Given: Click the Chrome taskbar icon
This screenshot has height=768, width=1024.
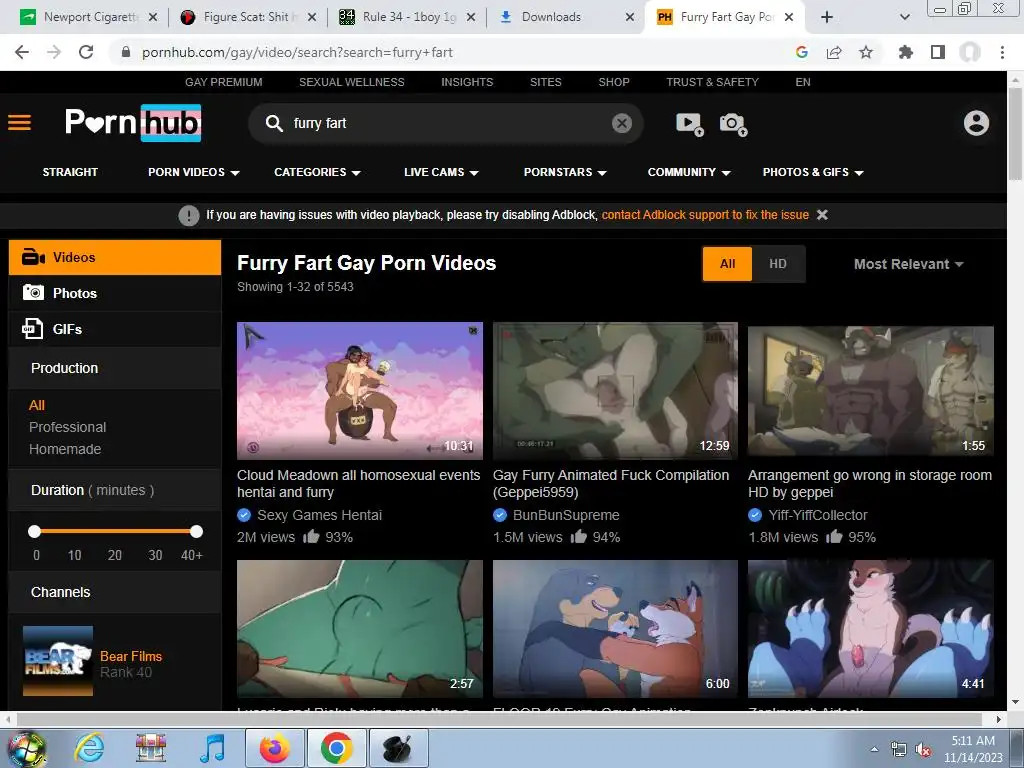Looking at the screenshot, I should pos(336,748).
